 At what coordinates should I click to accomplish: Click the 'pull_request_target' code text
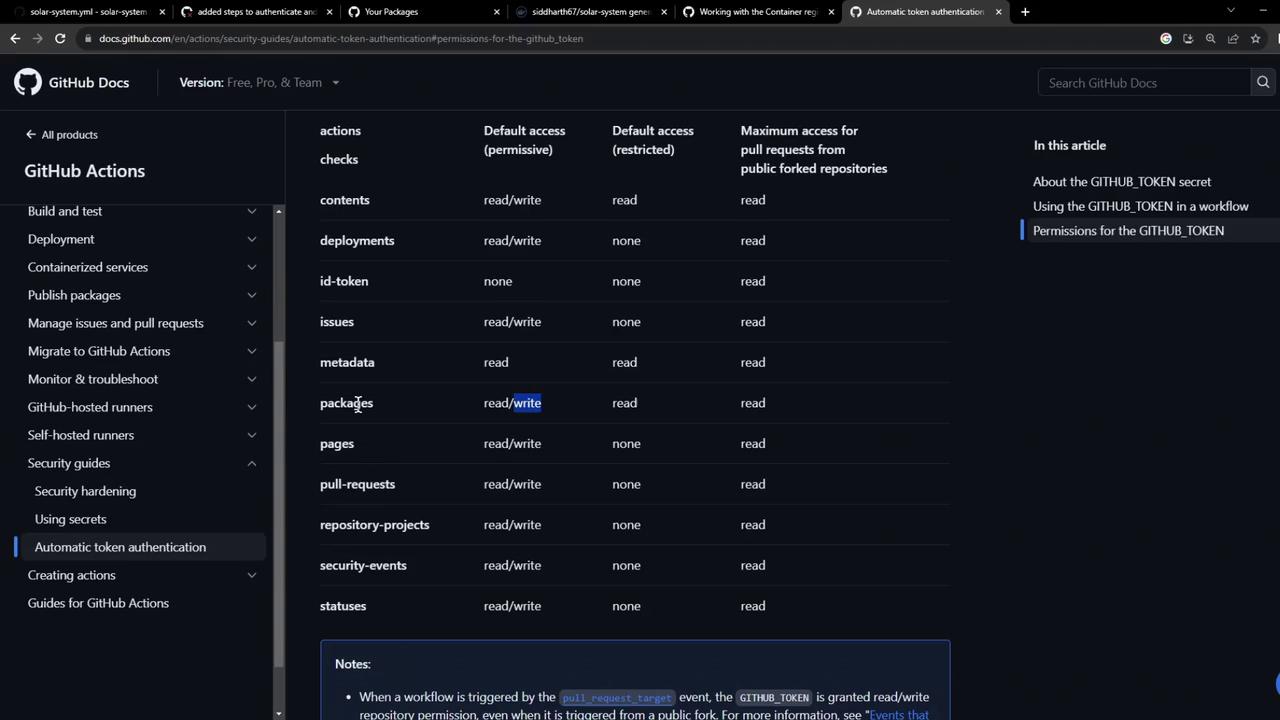coord(617,697)
